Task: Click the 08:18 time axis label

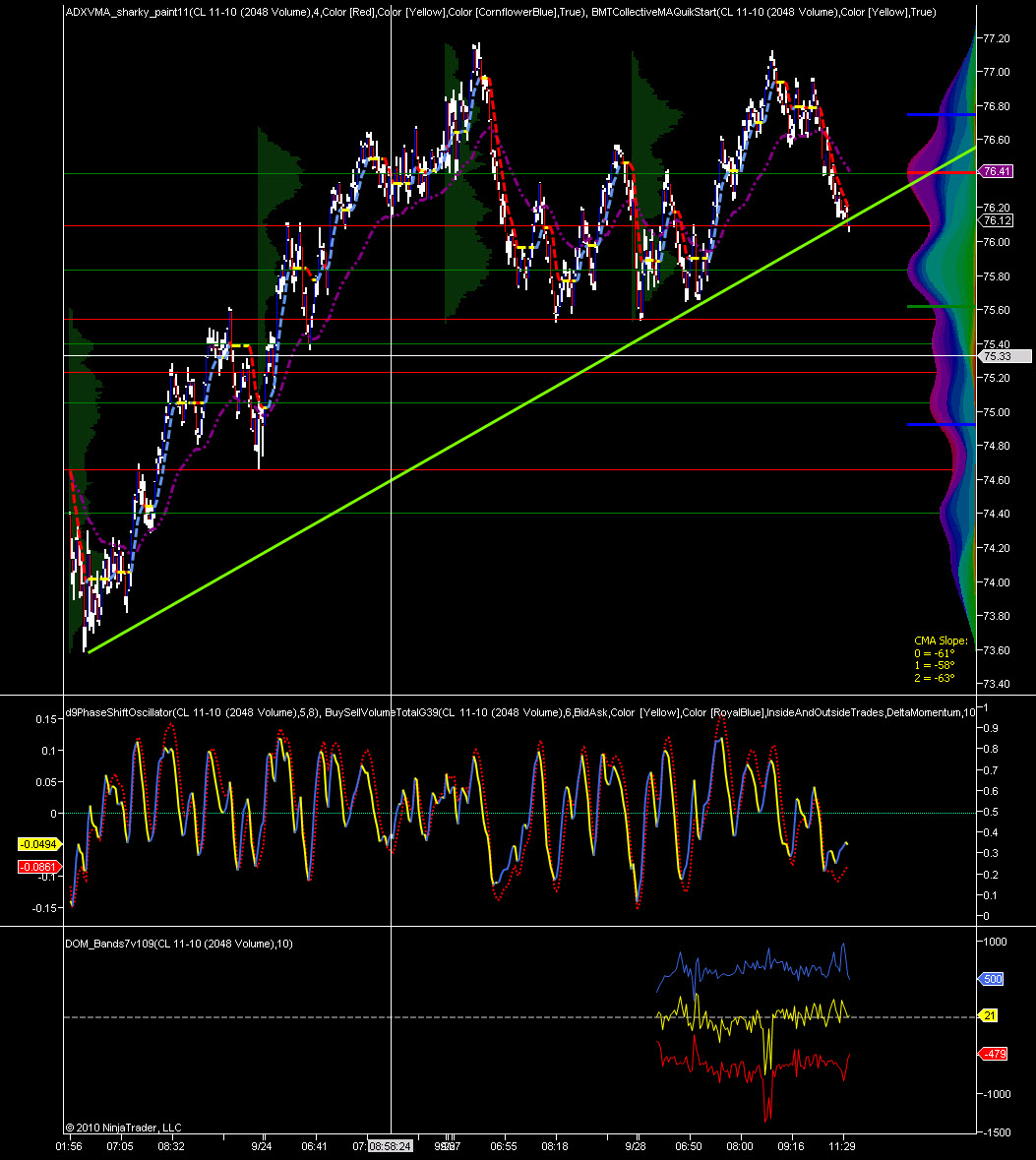Action: [x=554, y=1146]
